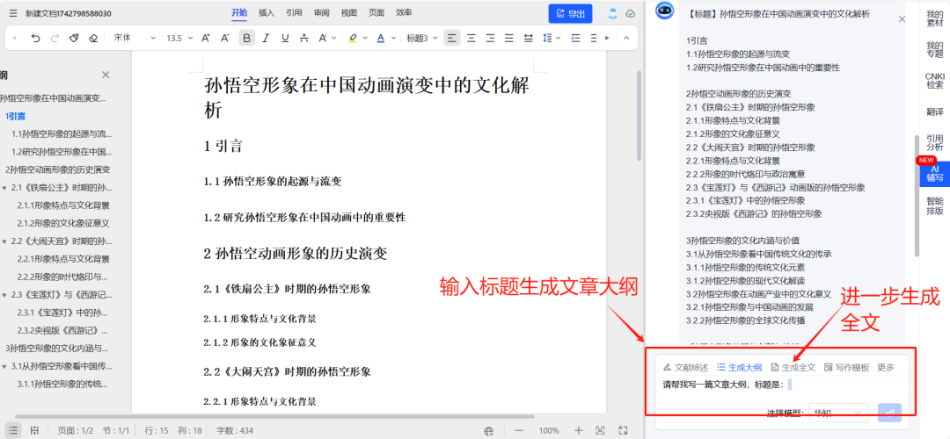Click 写作模板 in the AI panel

(x=846, y=367)
